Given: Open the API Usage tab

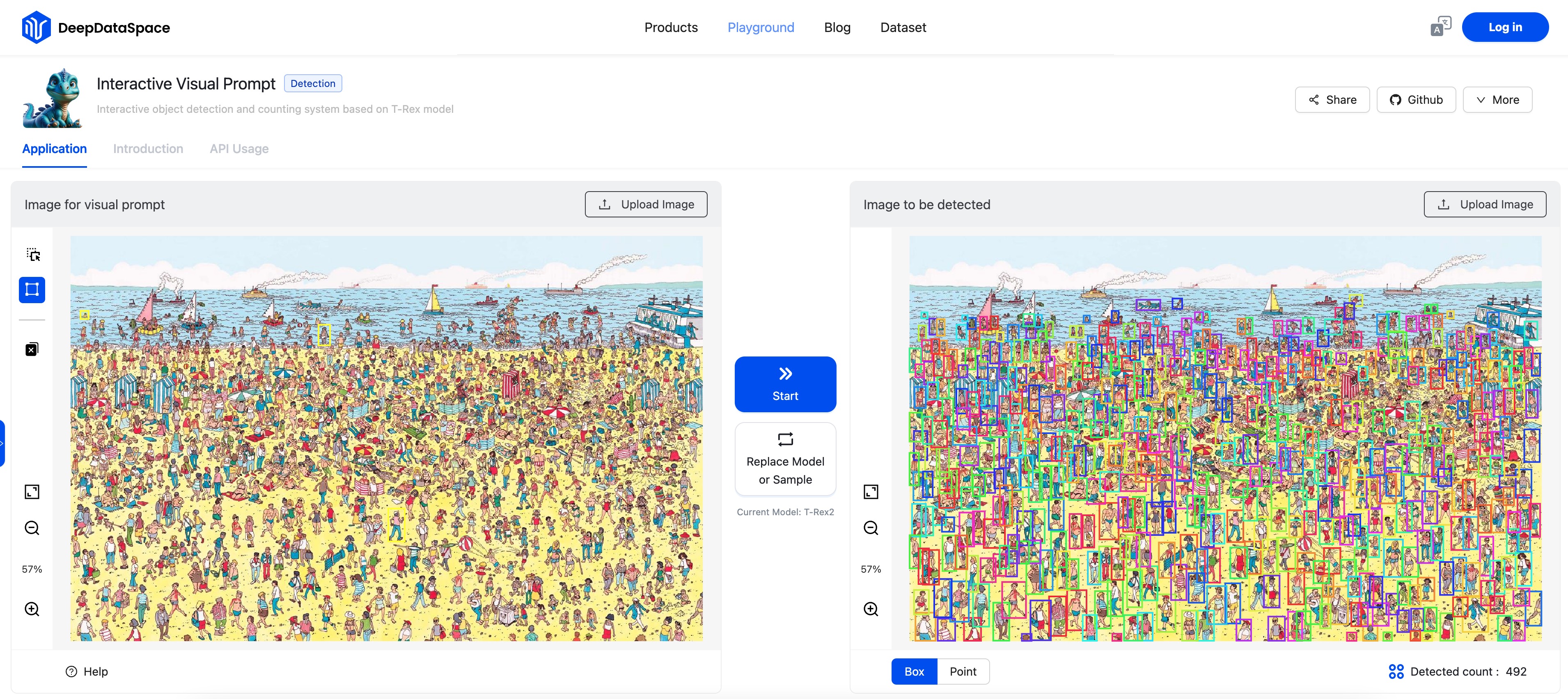Looking at the screenshot, I should [238, 148].
